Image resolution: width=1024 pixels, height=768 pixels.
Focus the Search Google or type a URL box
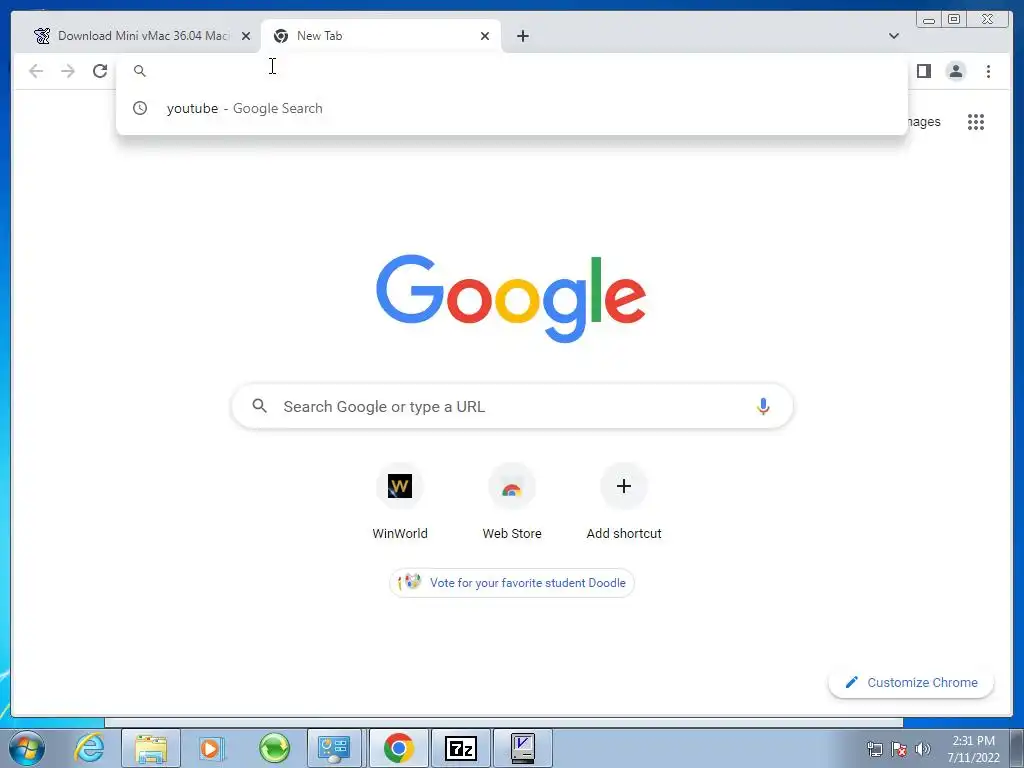512,406
